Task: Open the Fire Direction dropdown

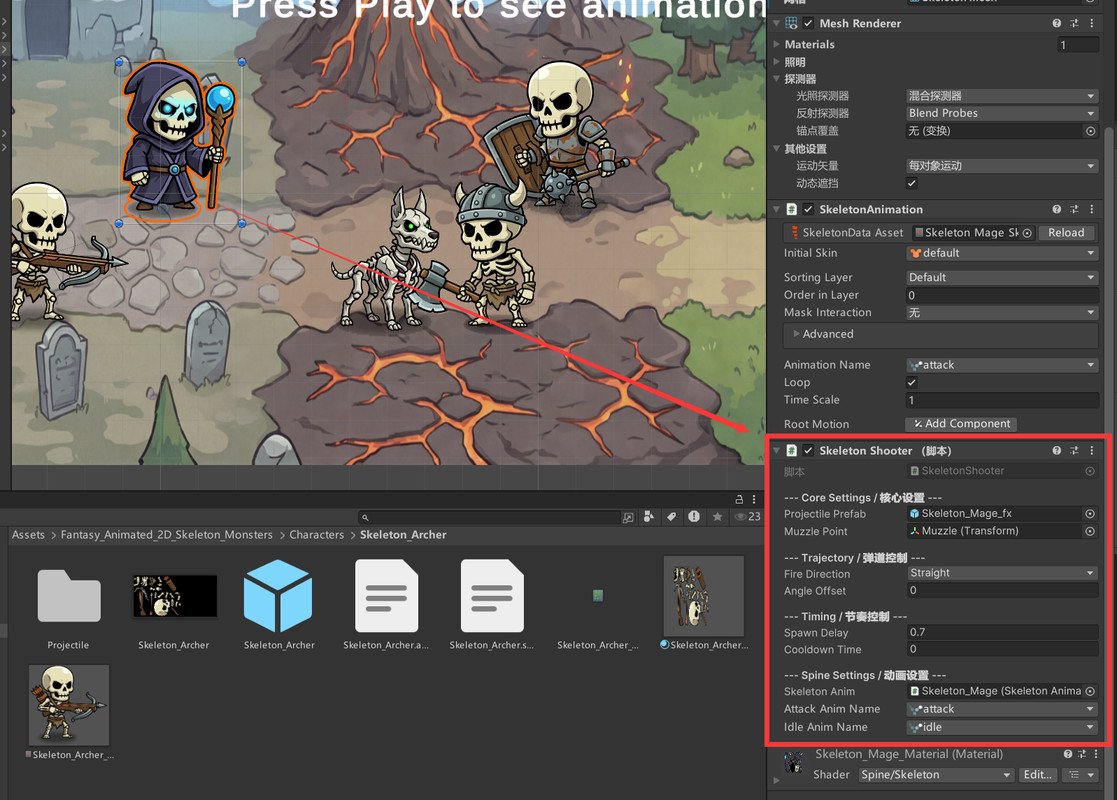Action: (1001, 573)
